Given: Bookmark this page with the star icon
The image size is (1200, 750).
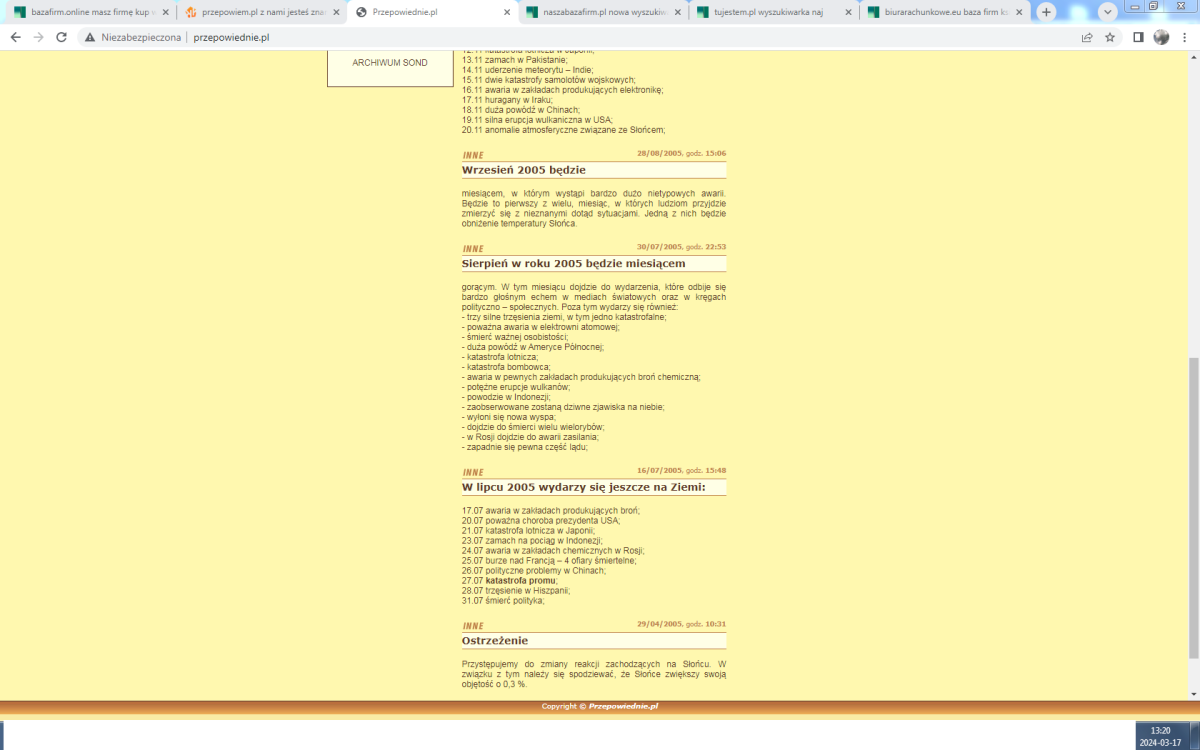Looking at the screenshot, I should point(1111,37).
